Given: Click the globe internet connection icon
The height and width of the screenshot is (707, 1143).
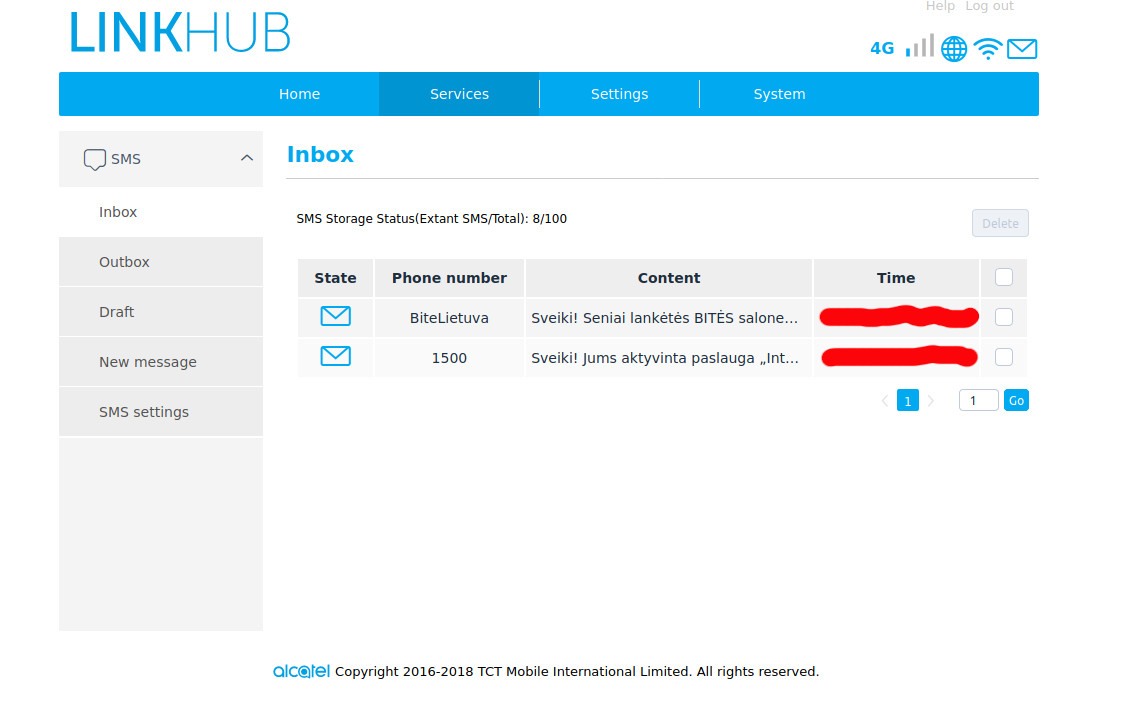Looking at the screenshot, I should coord(953,49).
